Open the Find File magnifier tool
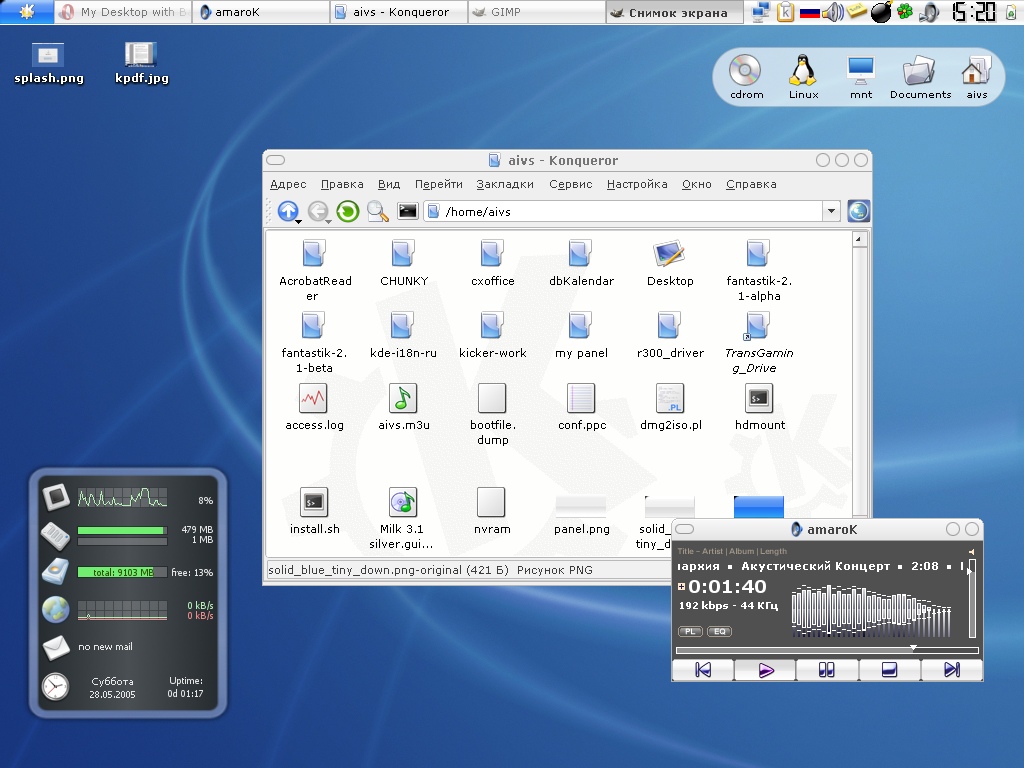This screenshot has width=1024, height=768. [x=377, y=211]
